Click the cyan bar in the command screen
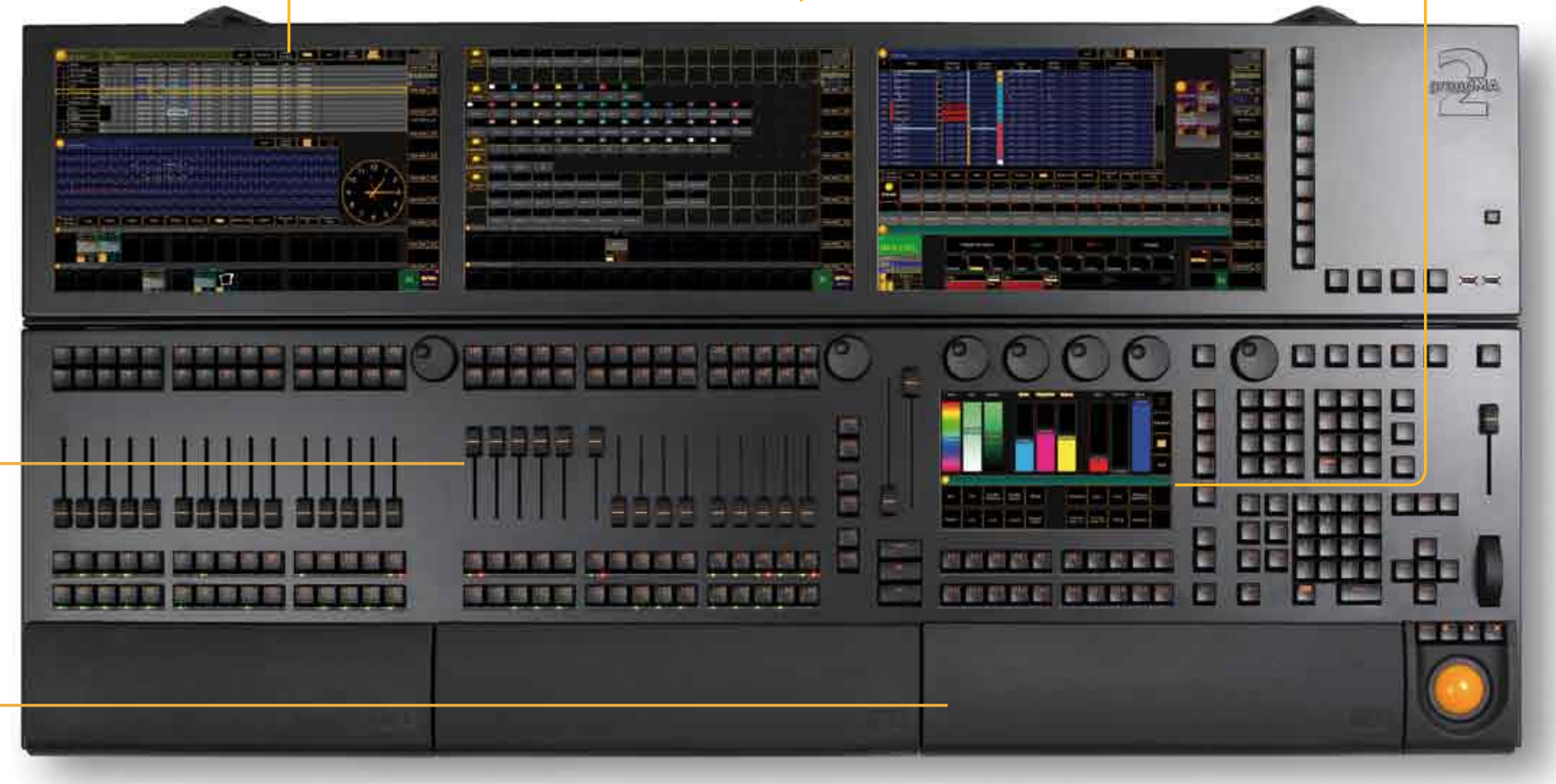This screenshot has width=1556, height=784. pos(1024,452)
